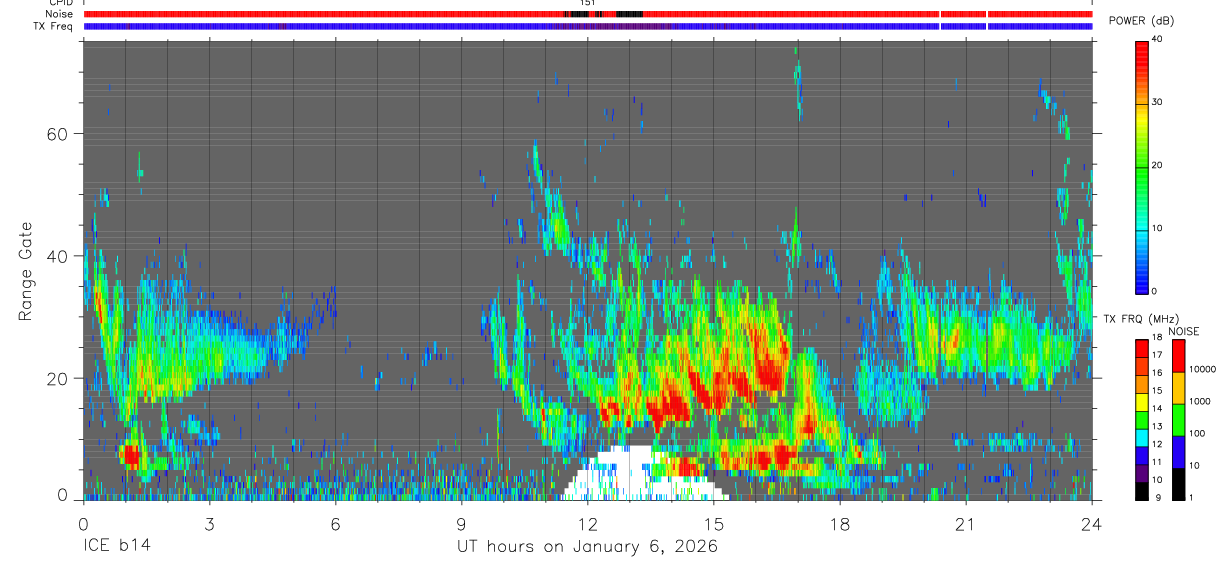Click the yellow segment of TX FRQ colorbar

pyautogui.click(x=1141, y=401)
